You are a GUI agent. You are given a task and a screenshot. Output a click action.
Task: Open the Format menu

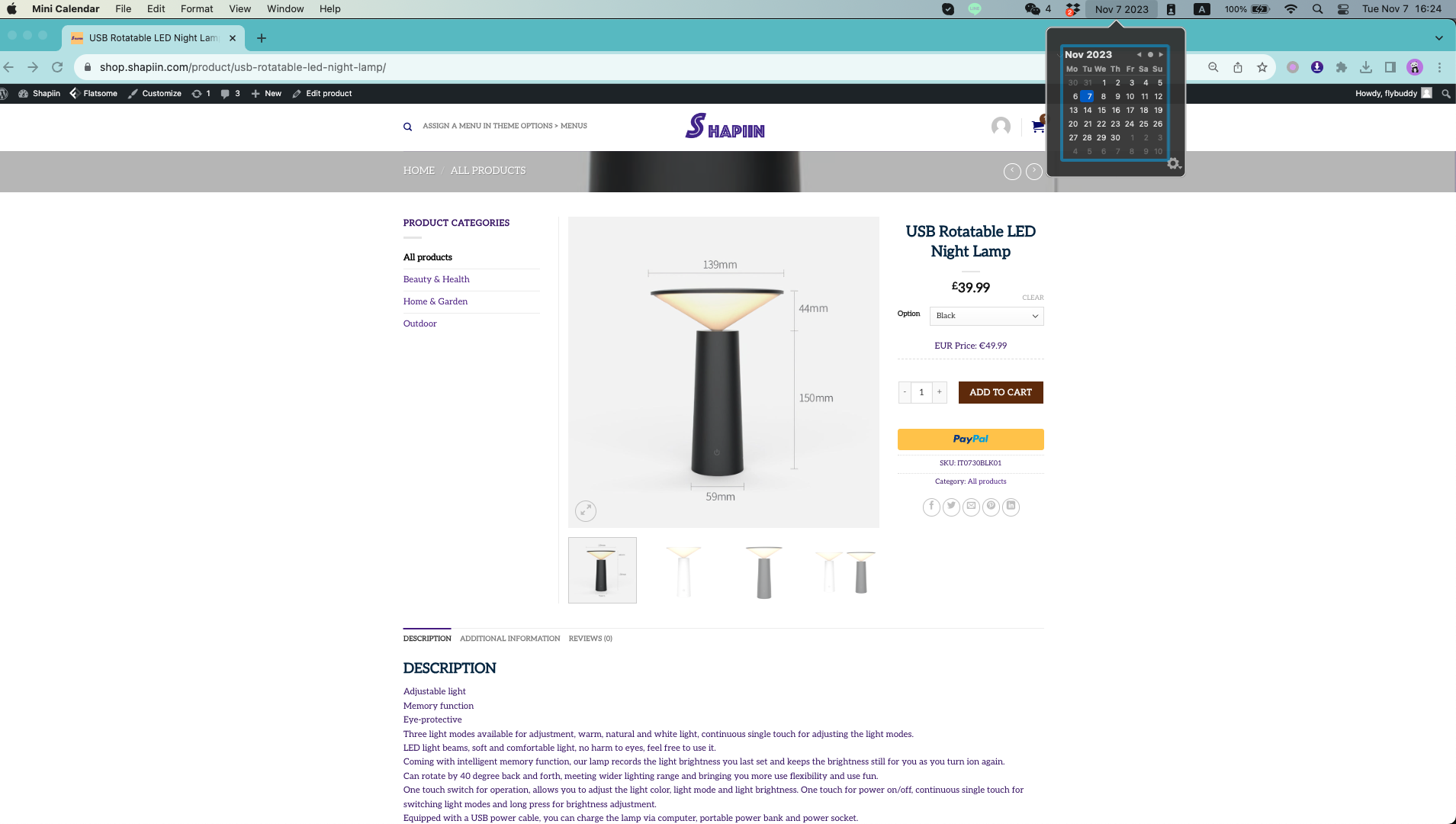(x=197, y=9)
